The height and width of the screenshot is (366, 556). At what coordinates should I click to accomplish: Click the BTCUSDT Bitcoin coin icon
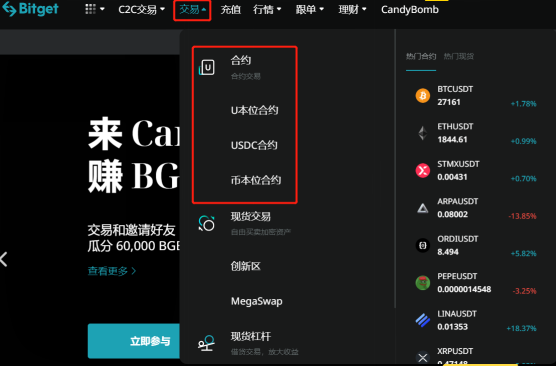[x=423, y=95]
